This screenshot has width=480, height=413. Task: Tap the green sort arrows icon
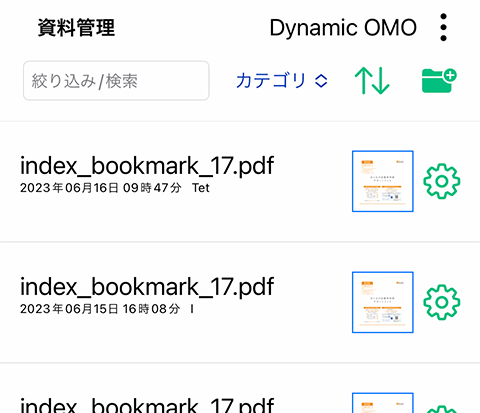(372, 81)
